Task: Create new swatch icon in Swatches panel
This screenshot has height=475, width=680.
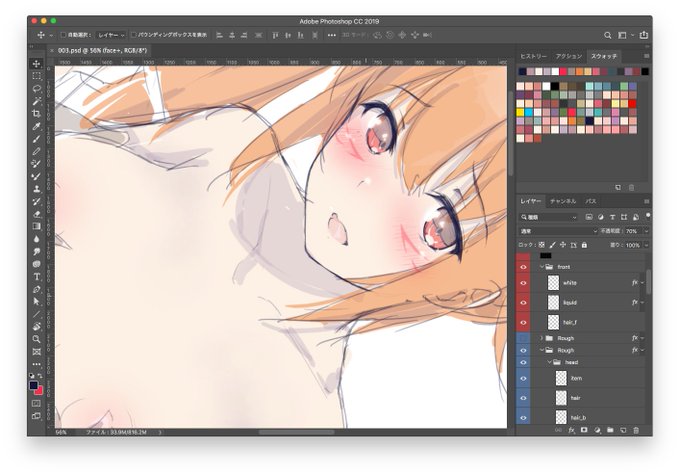Action: 618,187
